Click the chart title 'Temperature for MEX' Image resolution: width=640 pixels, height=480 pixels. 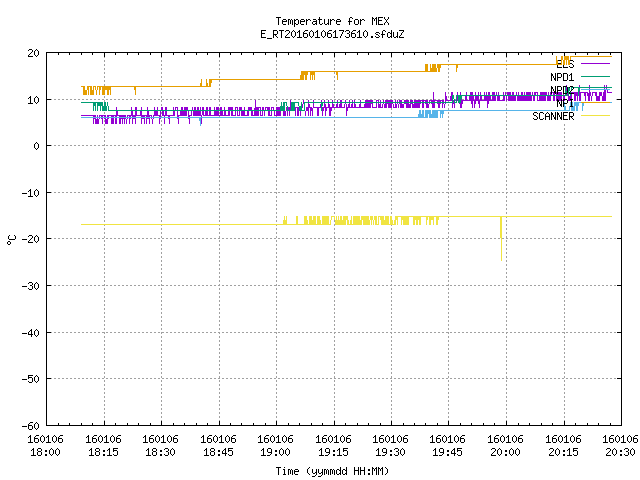[x=332, y=21]
